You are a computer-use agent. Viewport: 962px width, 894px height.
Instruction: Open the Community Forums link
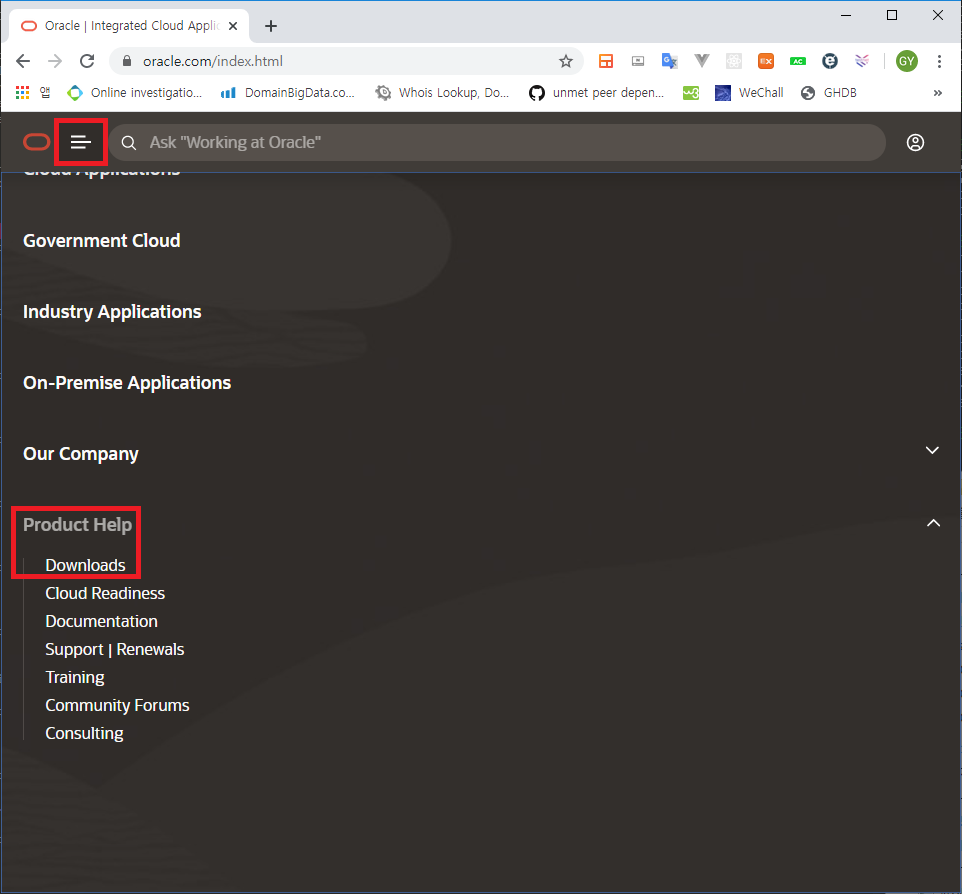pyautogui.click(x=117, y=706)
